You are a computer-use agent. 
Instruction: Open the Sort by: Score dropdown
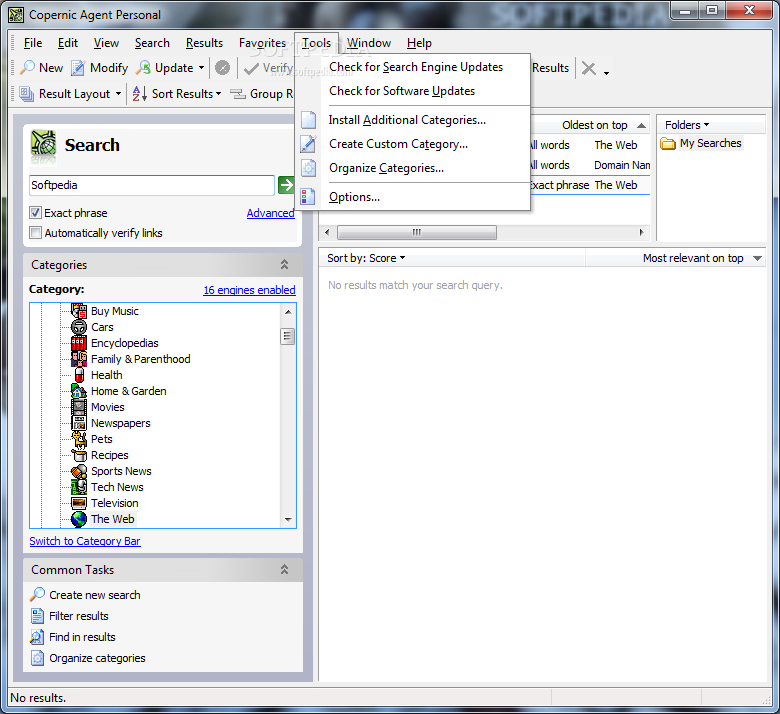tap(366, 258)
